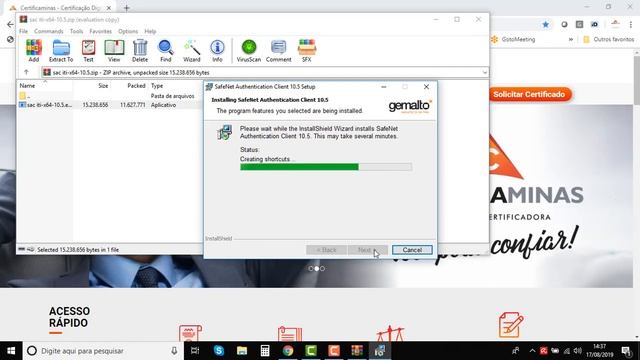Select the first carousel dot on webpage
The height and width of the screenshot is (360, 640).
pyautogui.click(x=311, y=269)
